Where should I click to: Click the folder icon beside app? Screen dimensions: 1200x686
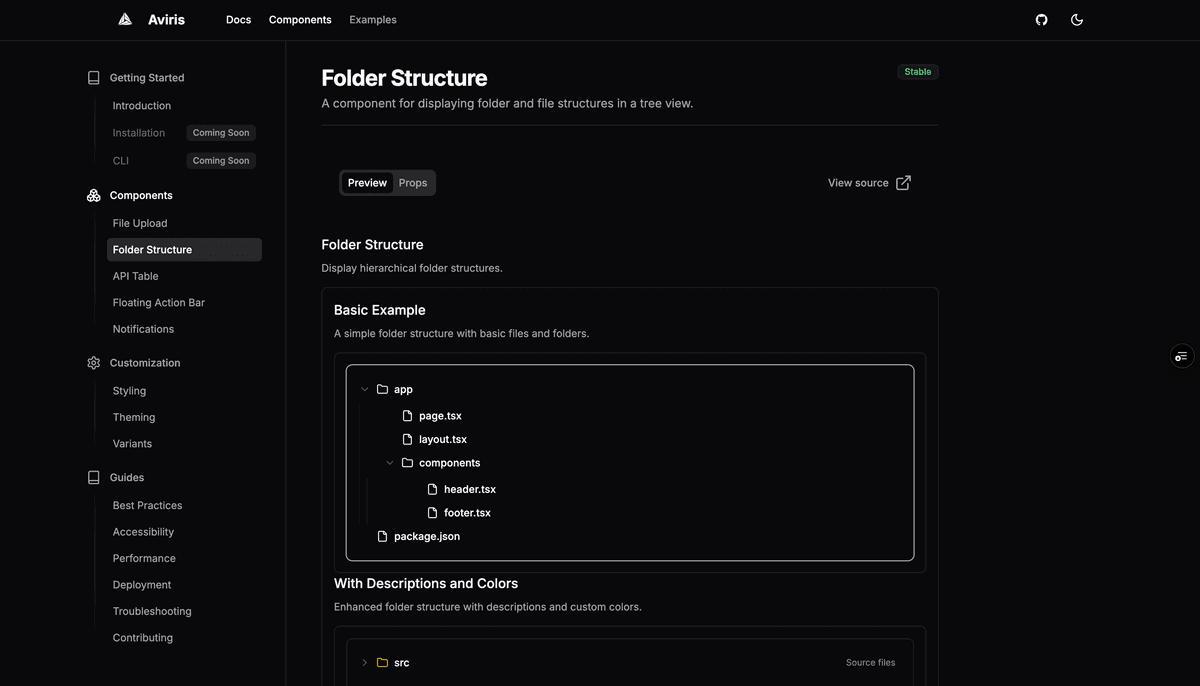(x=382, y=389)
